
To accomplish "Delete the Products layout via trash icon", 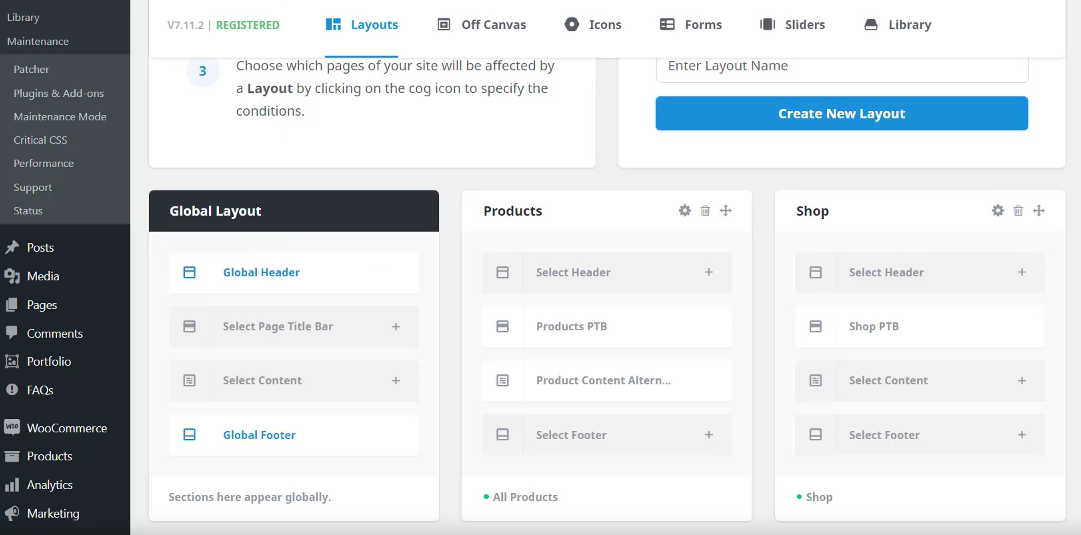I will 705,211.
